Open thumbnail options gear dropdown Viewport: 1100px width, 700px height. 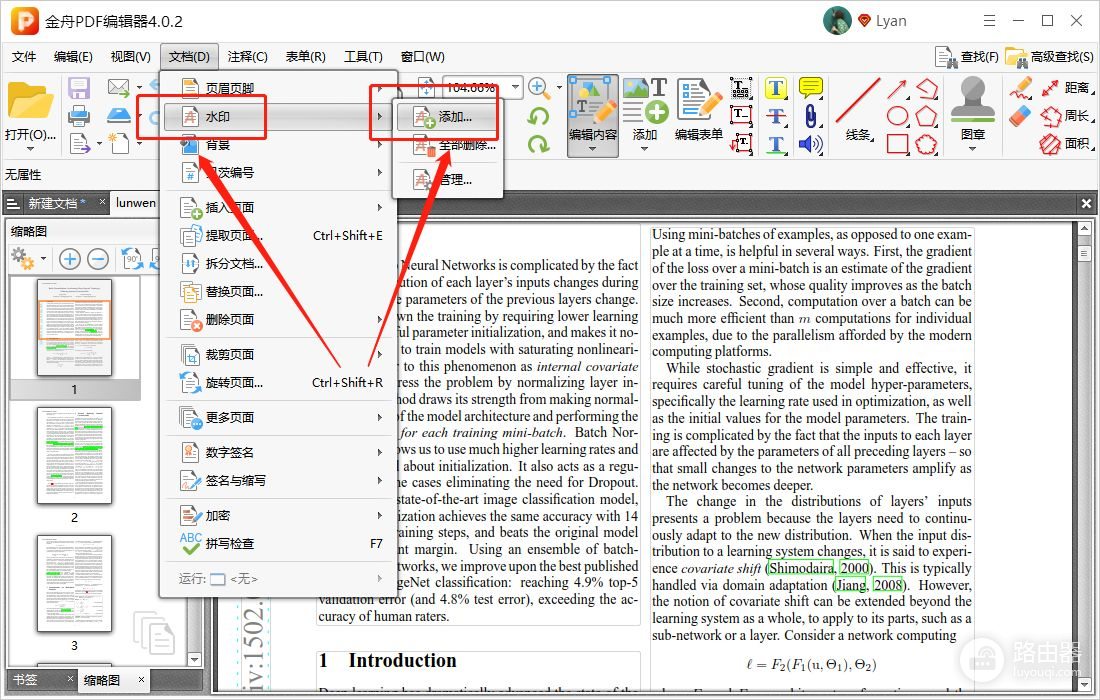pyautogui.click(x=44, y=260)
